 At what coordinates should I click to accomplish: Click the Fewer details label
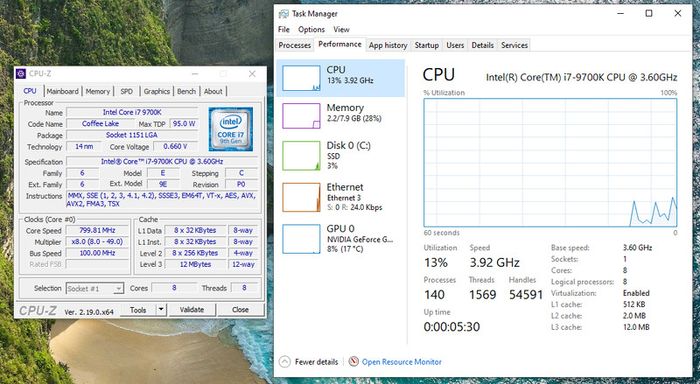click(316, 362)
